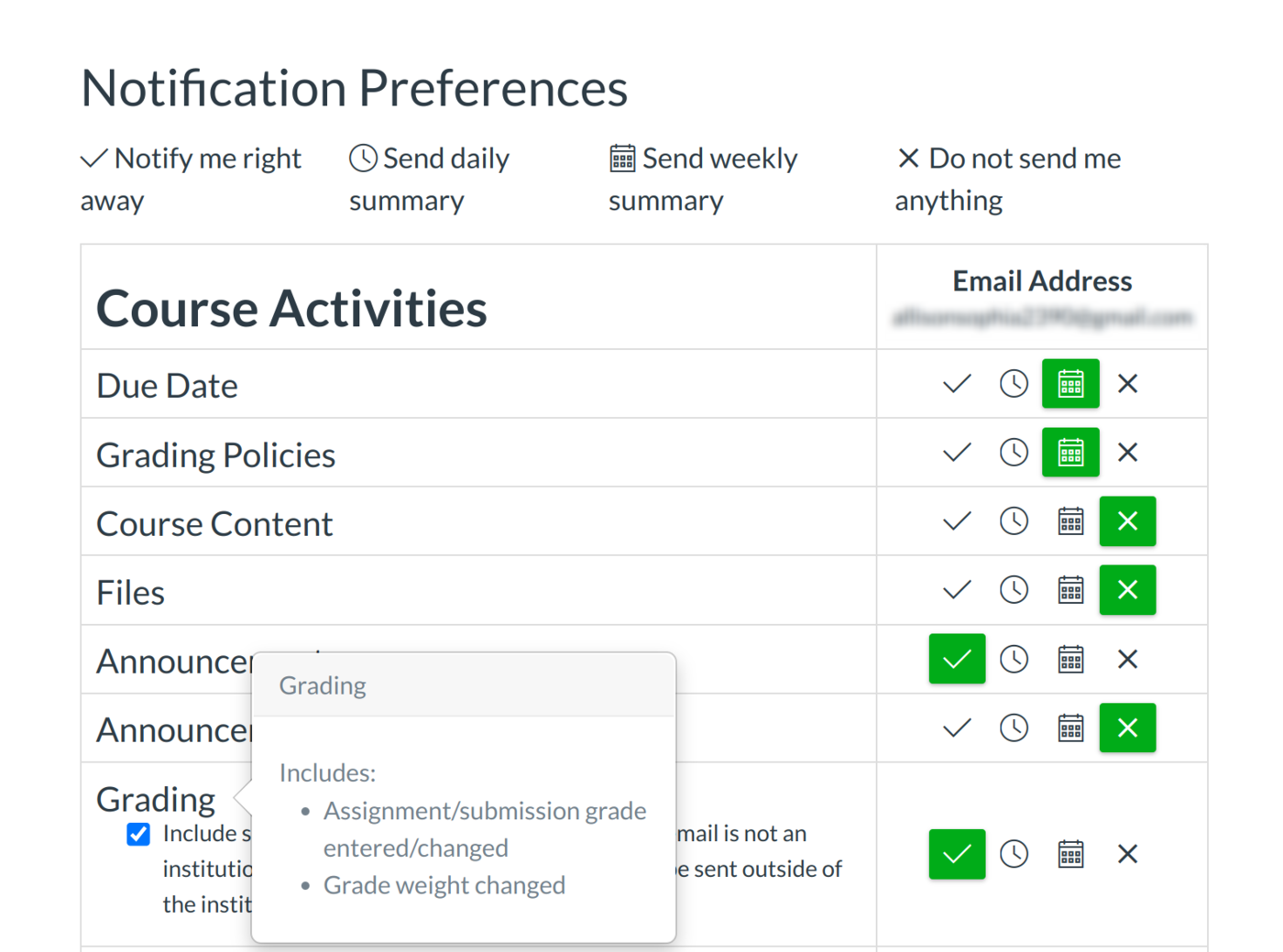The image size is (1283, 952).
Task: Set Grading to weekly summary
Action: (x=1070, y=854)
